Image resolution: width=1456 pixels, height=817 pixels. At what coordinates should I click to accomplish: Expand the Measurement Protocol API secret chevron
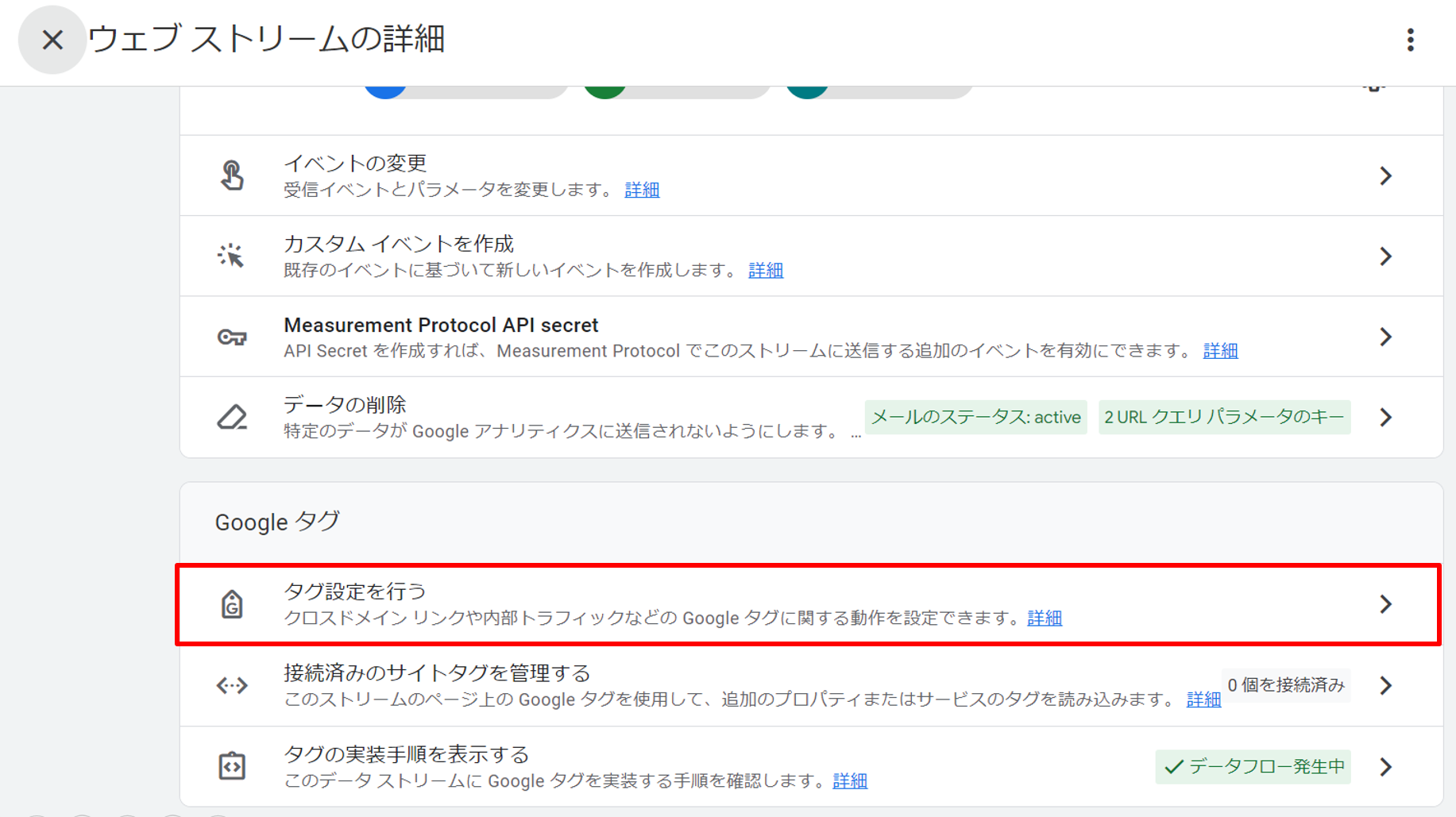tap(1385, 337)
